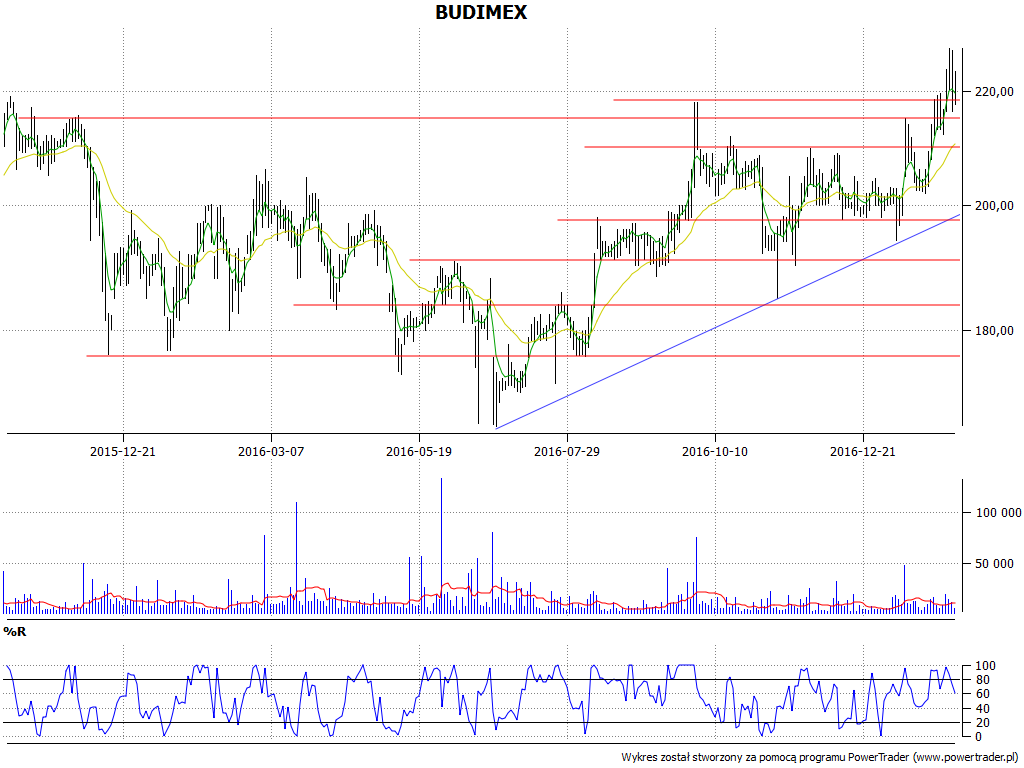Image resolution: width=1024 pixels, height=768 pixels.
Task: Select the 2016-10-10 date label
Action: [x=715, y=451]
